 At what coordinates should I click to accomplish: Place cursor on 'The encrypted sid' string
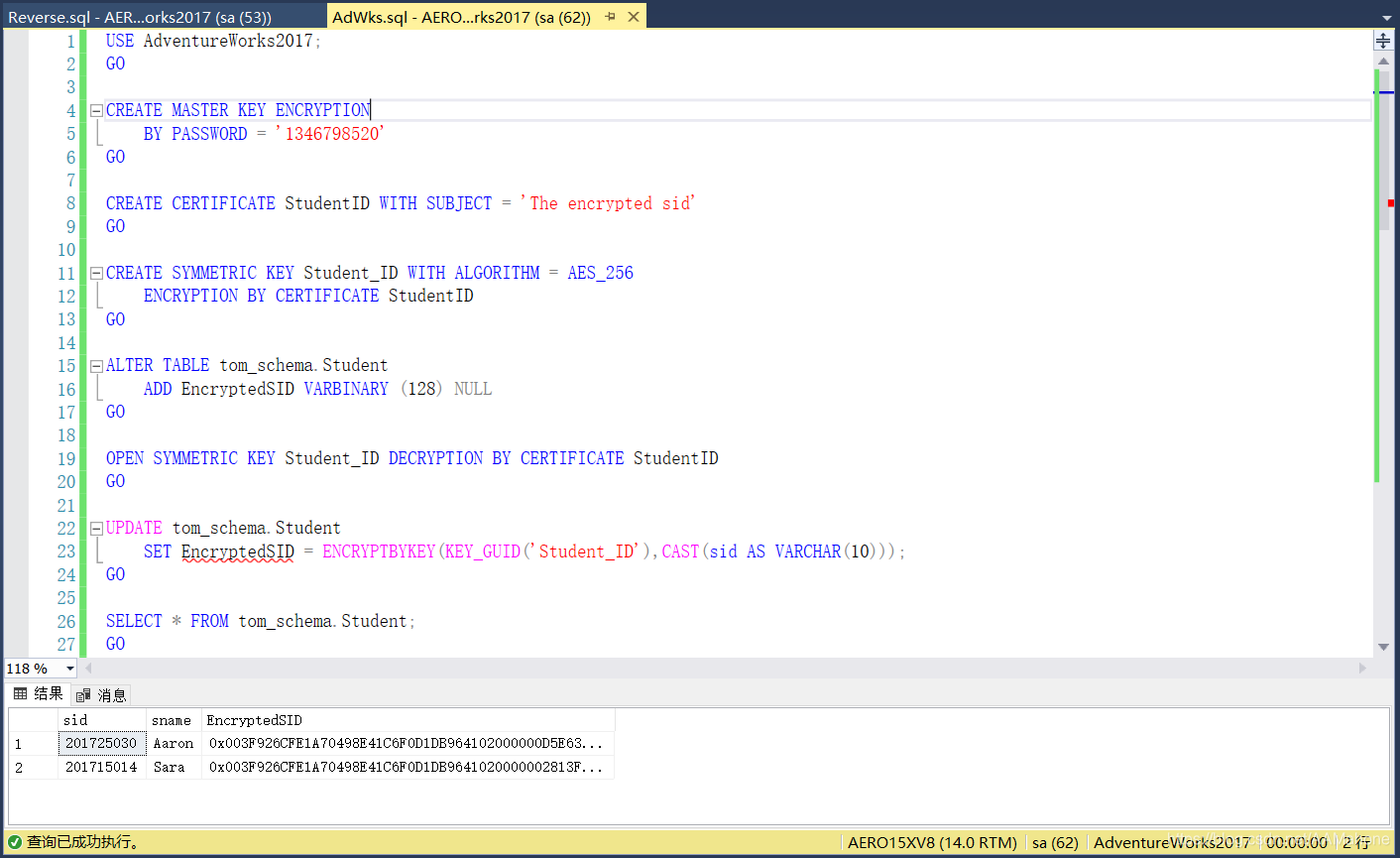[608, 203]
